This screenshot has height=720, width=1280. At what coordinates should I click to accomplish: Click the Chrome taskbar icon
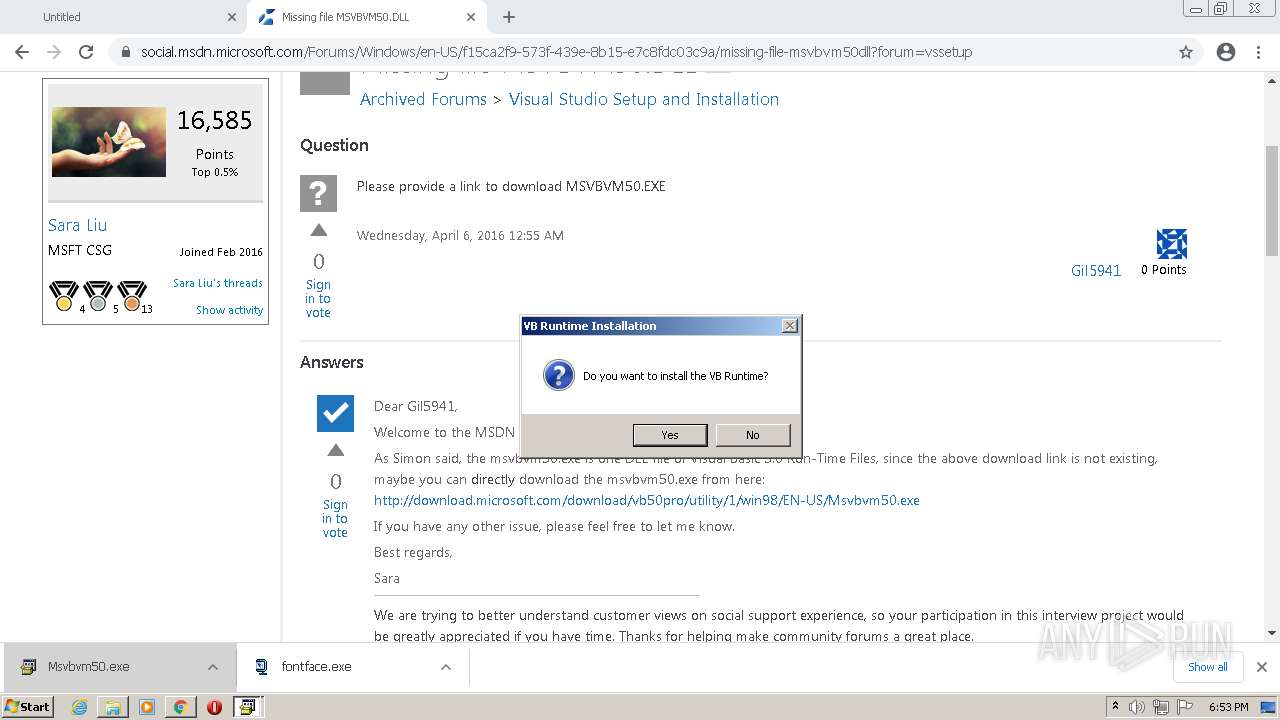180,707
